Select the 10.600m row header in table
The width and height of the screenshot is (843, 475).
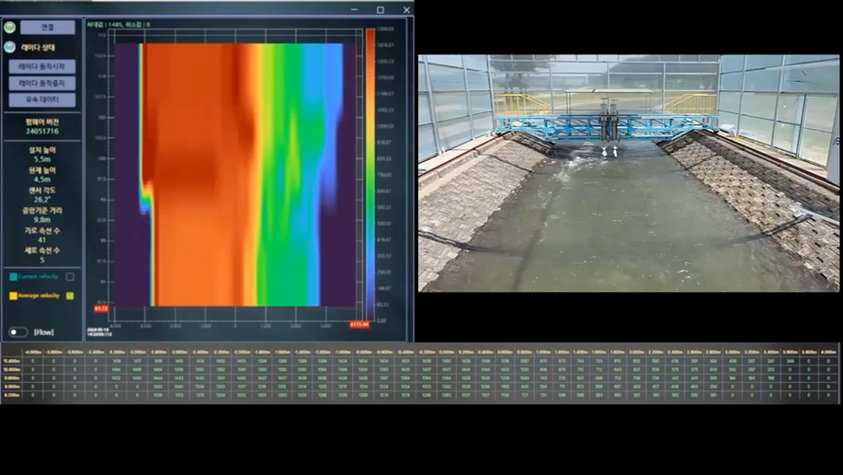[x=12, y=370]
